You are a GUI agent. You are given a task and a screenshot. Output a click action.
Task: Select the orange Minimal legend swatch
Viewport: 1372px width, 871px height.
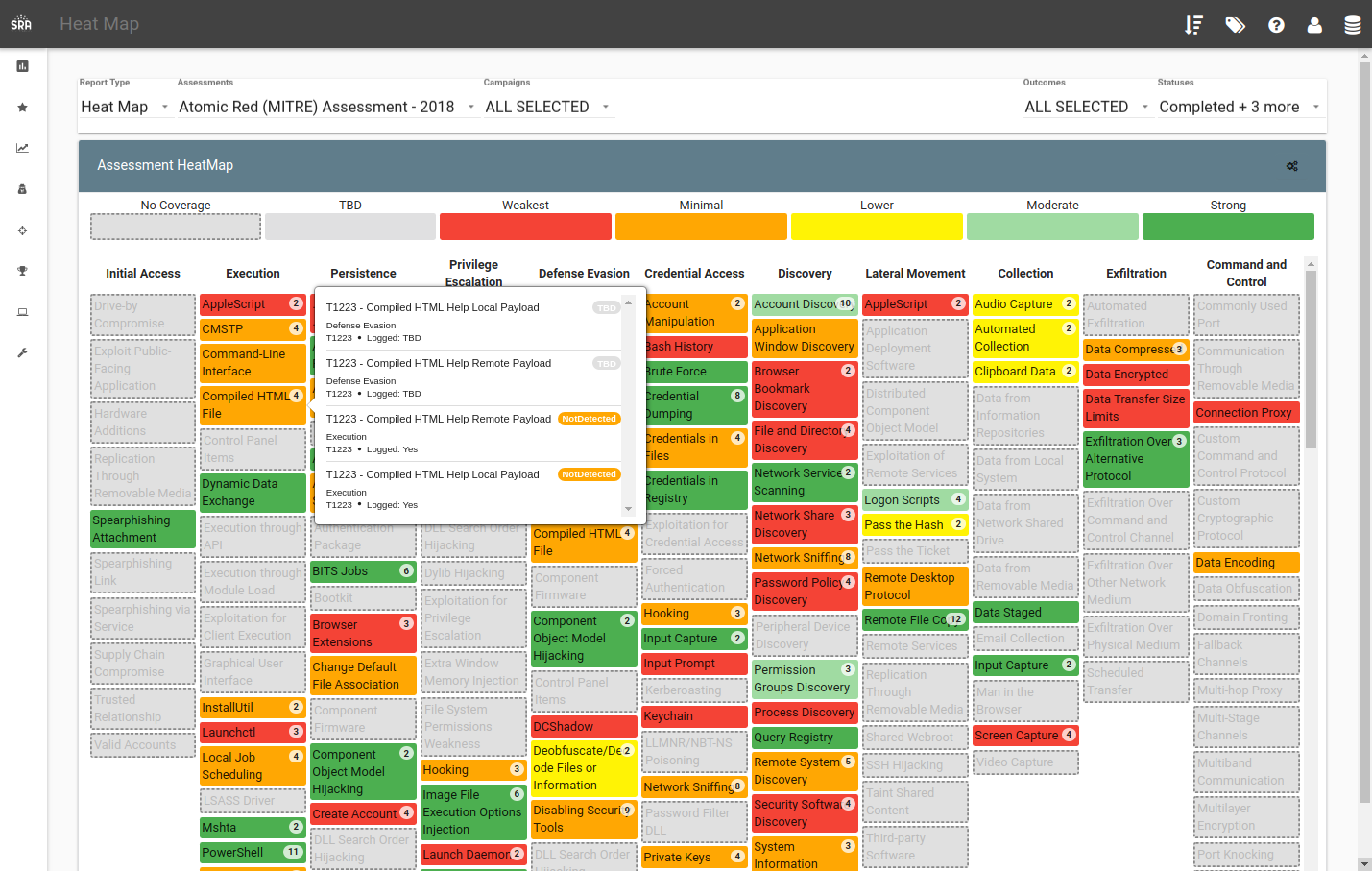(701, 227)
